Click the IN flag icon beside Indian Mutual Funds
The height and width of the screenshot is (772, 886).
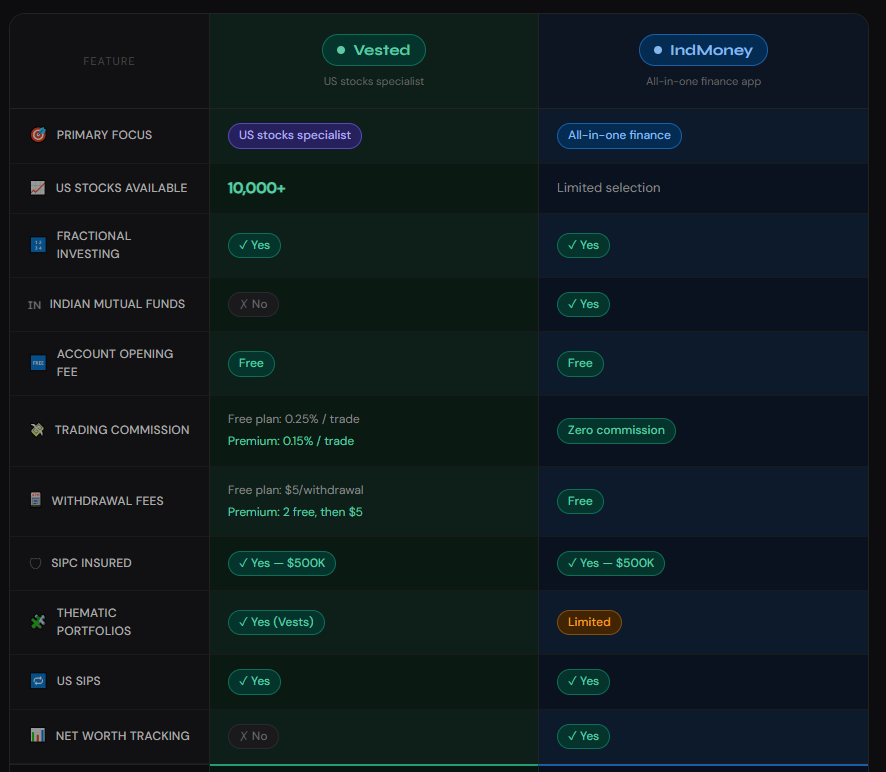pyautogui.click(x=34, y=305)
